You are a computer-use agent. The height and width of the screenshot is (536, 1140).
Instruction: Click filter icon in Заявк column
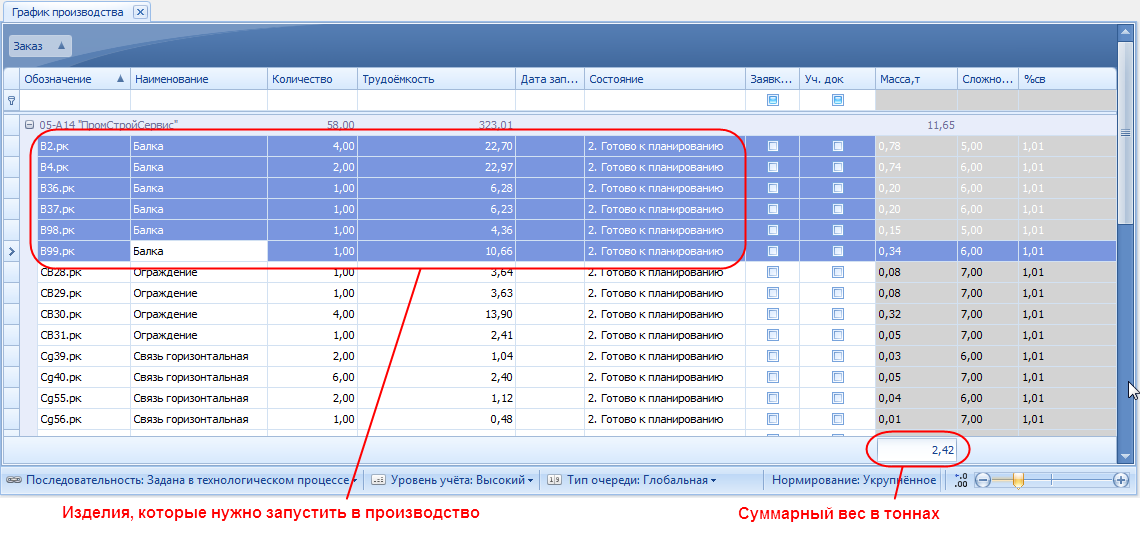pos(772,100)
